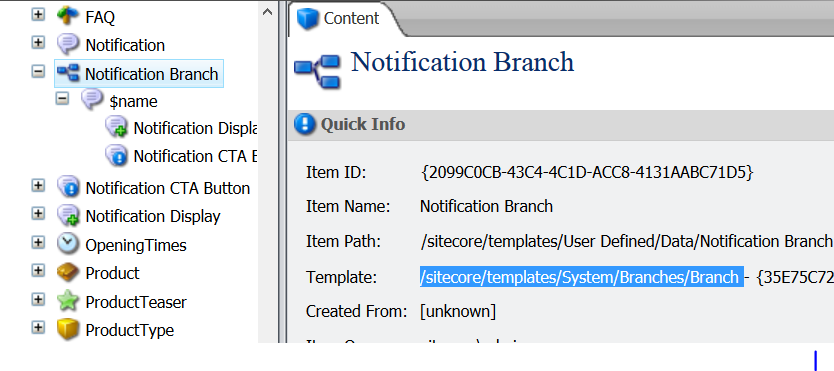Expand the FAQ tree node
The height and width of the screenshot is (371, 834).
coord(38,14)
